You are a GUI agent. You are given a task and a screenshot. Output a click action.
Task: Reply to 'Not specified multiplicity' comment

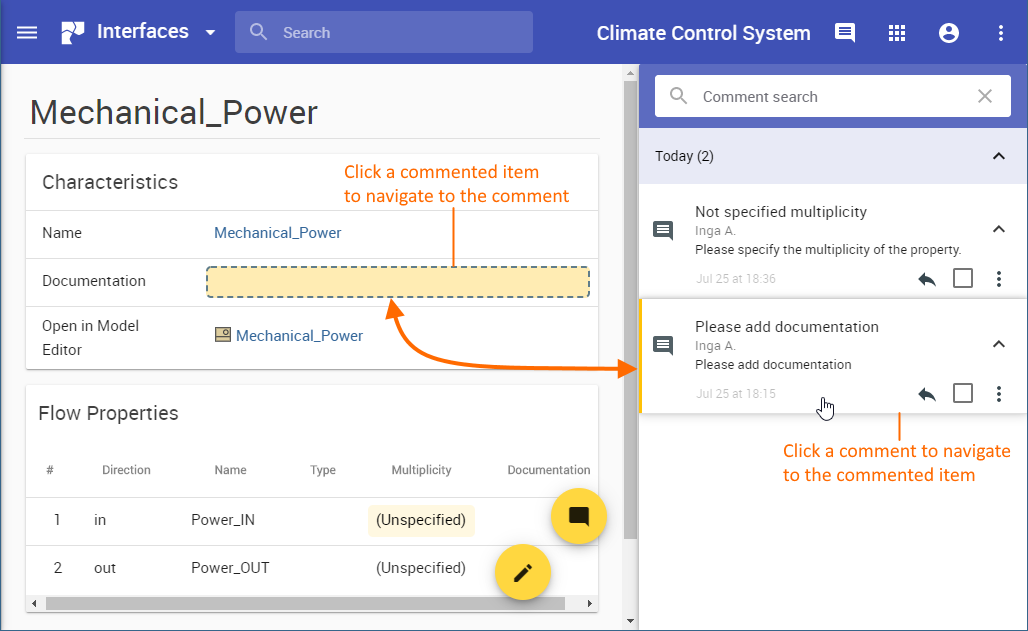tap(927, 279)
